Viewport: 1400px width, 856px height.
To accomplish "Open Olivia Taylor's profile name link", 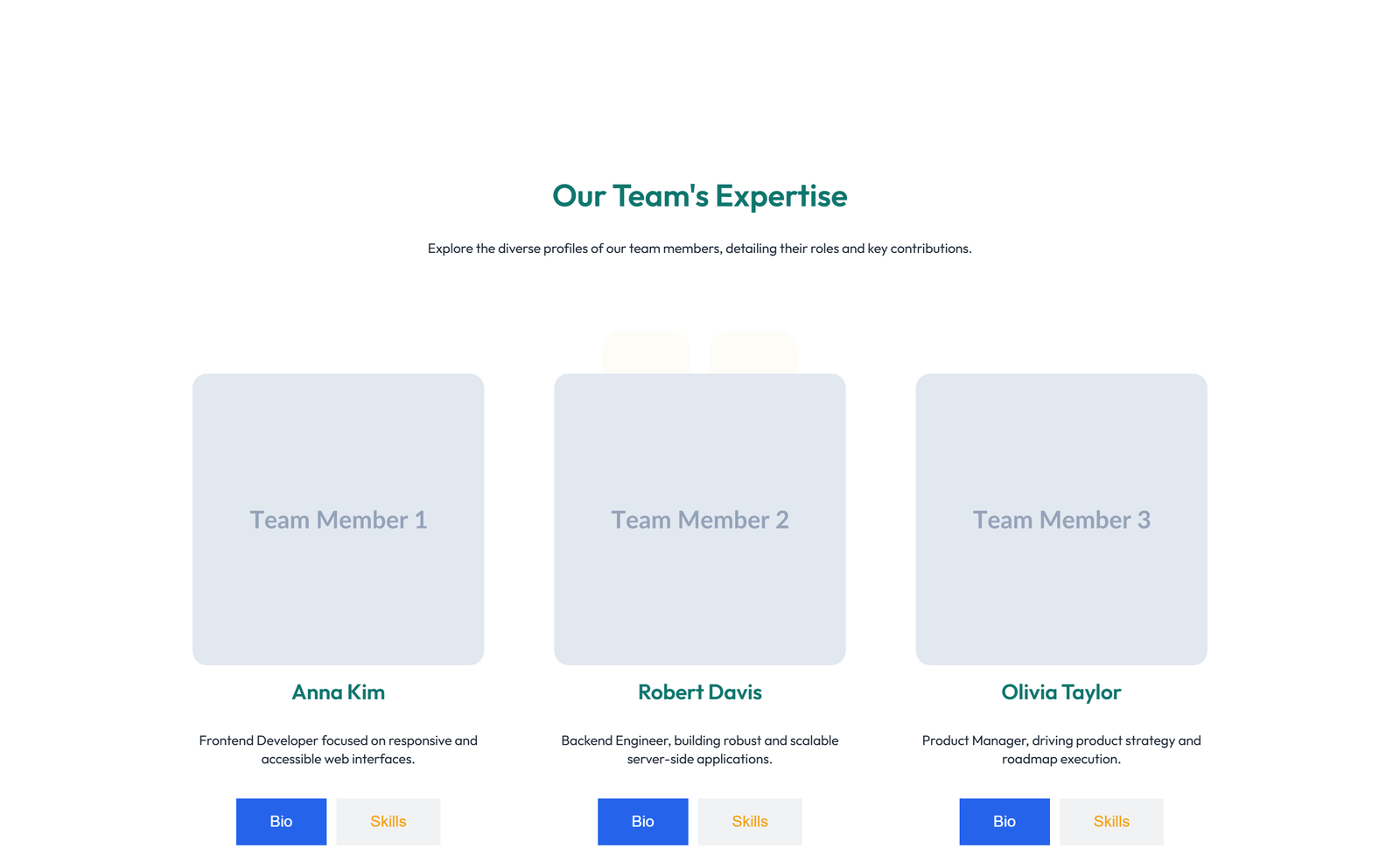I will click(1061, 692).
